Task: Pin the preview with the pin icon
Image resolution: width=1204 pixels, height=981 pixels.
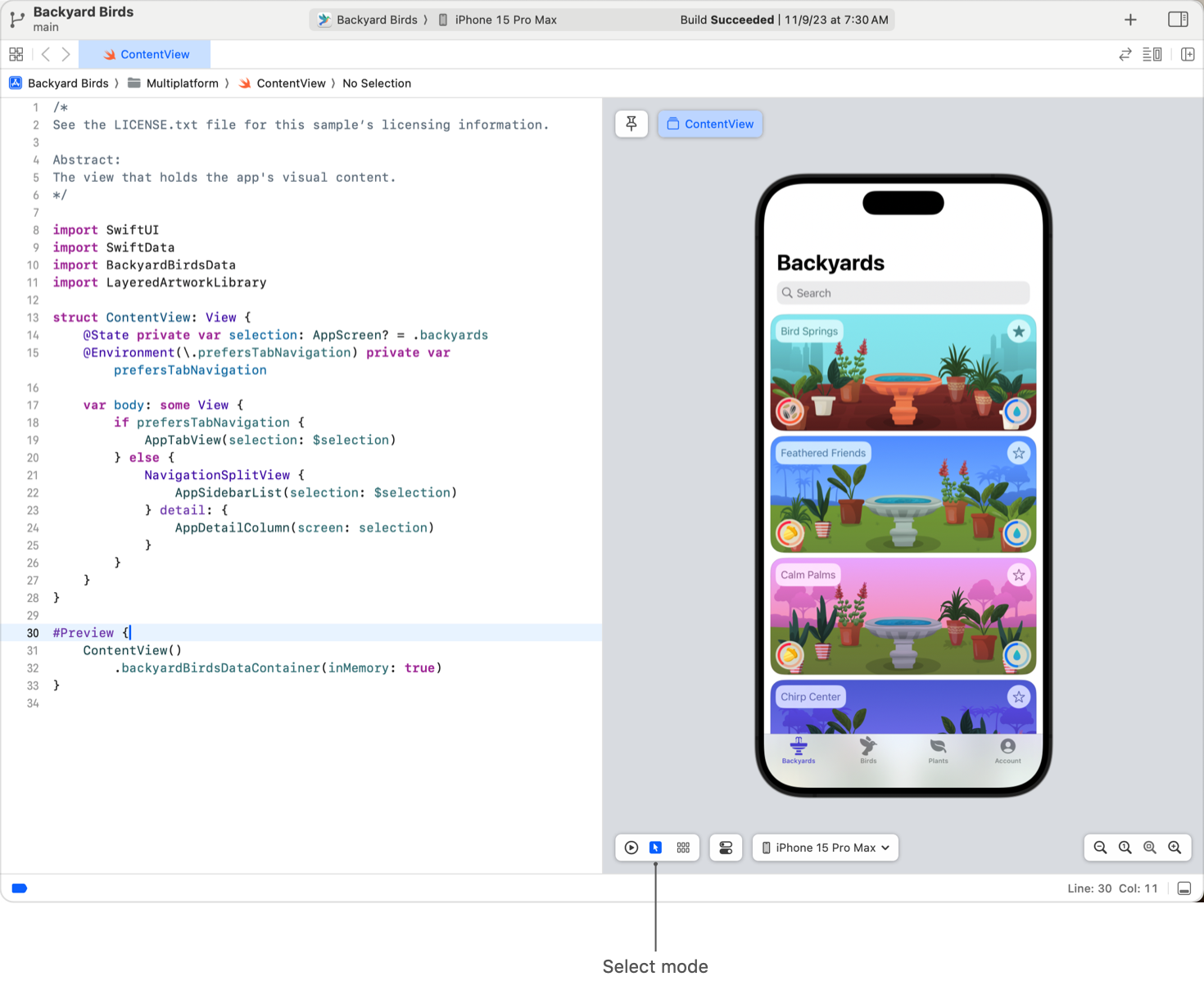Action: (631, 124)
